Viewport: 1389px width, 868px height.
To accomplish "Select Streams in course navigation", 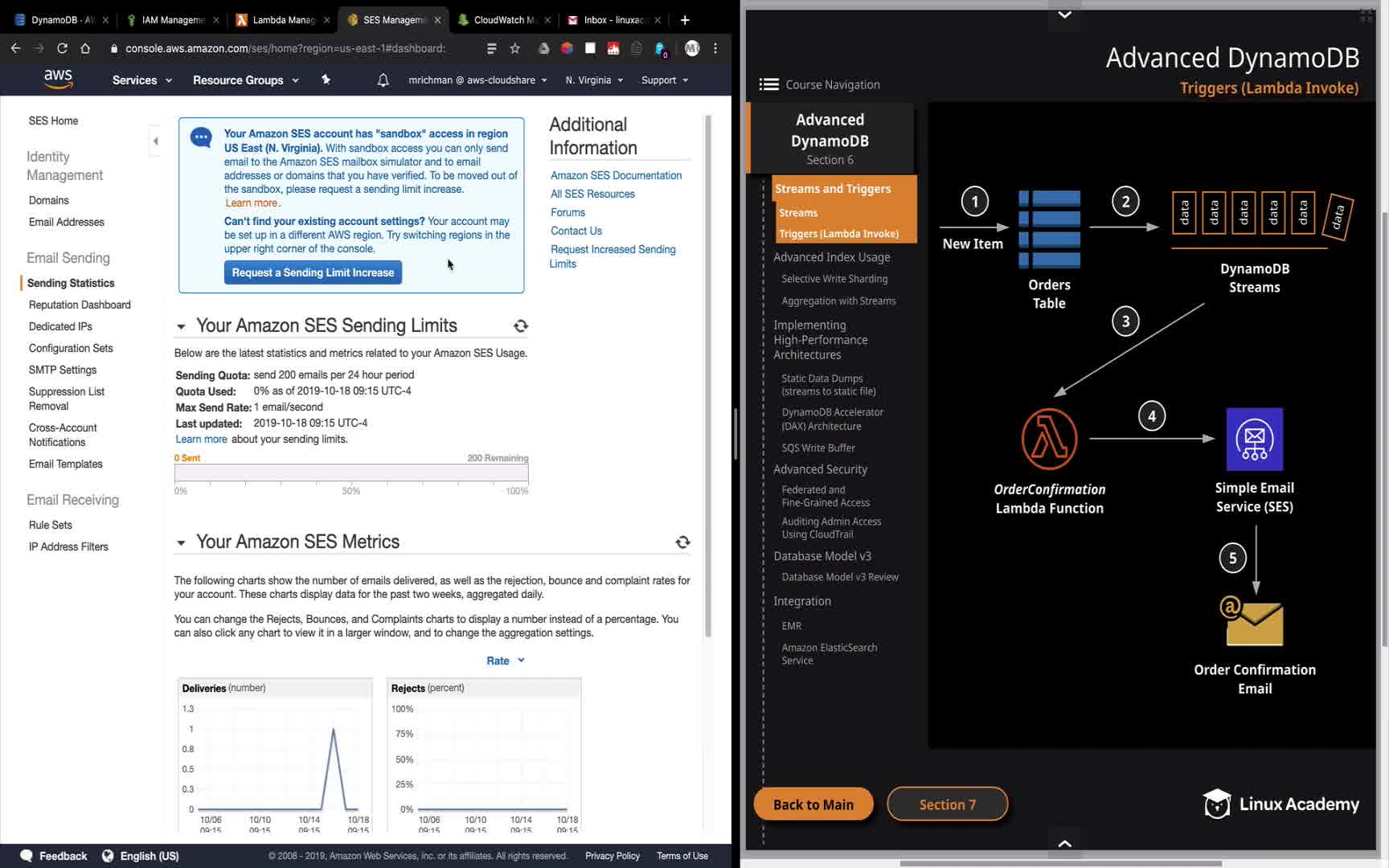I will [797, 213].
